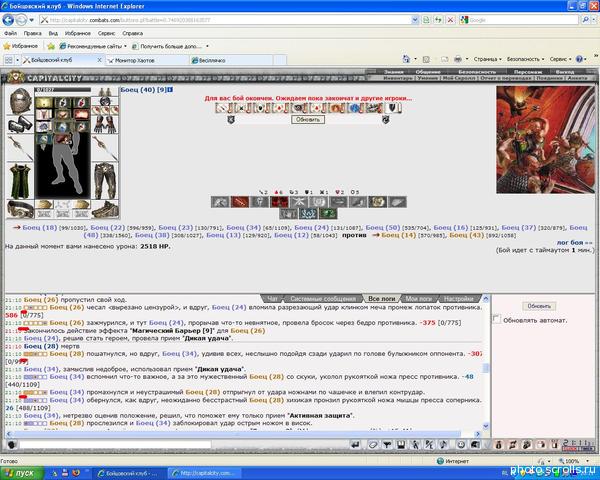Switch to the capitalcity taskbar window button
Viewport: 600px width, 480px height.
[205, 473]
